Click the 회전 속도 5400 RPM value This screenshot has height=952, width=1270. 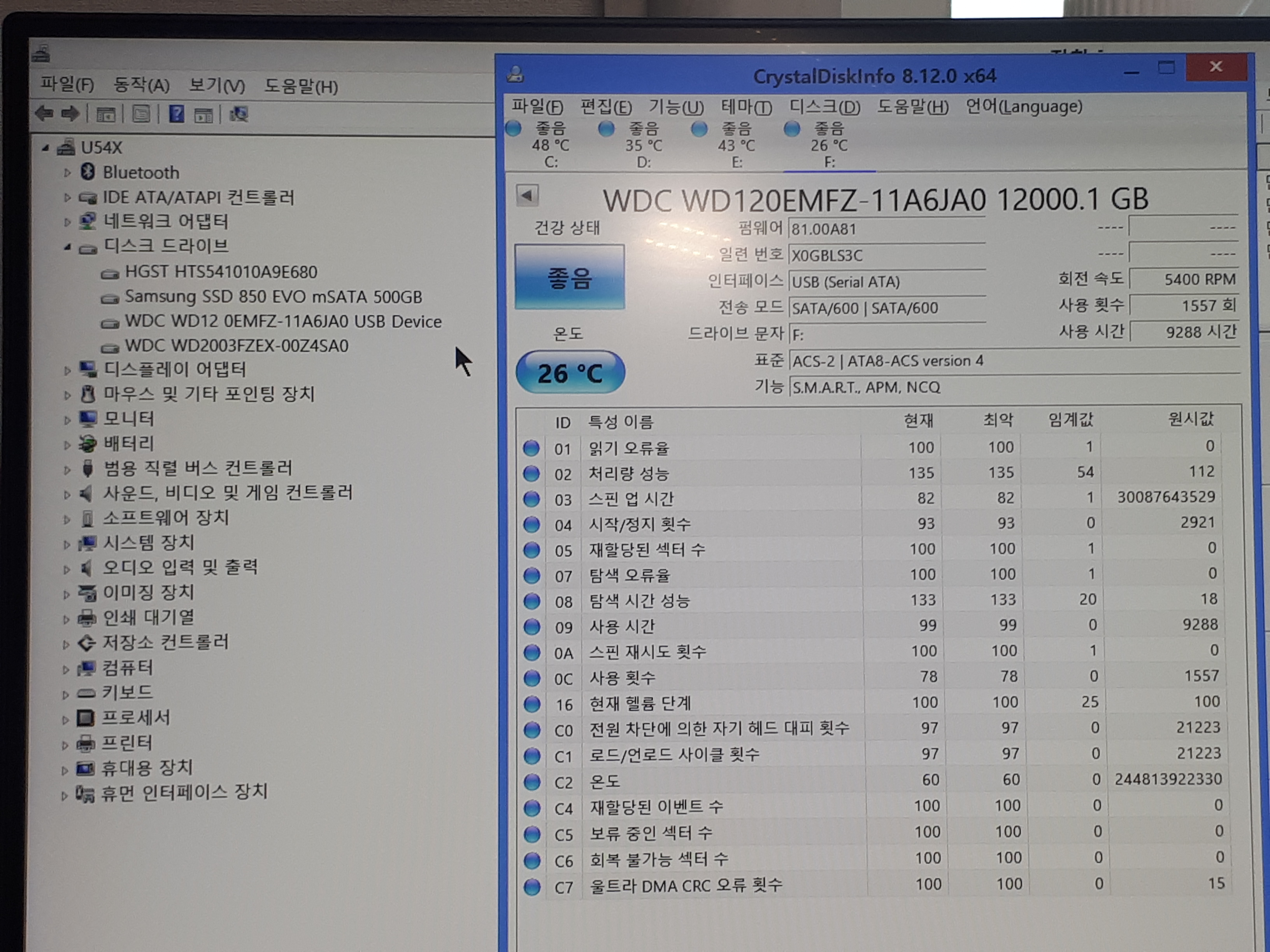click(x=1184, y=280)
